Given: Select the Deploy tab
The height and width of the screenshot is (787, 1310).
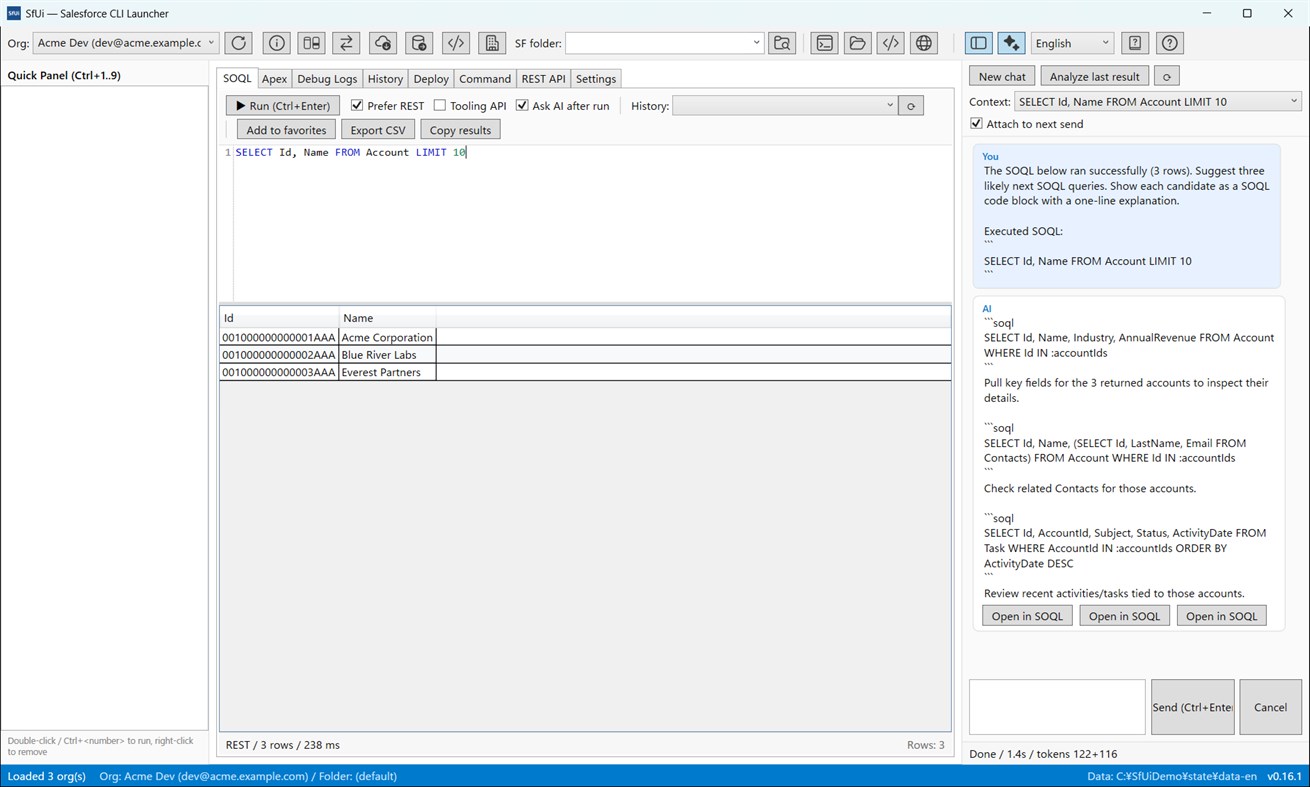Looking at the screenshot, I should tap(431, 79).
